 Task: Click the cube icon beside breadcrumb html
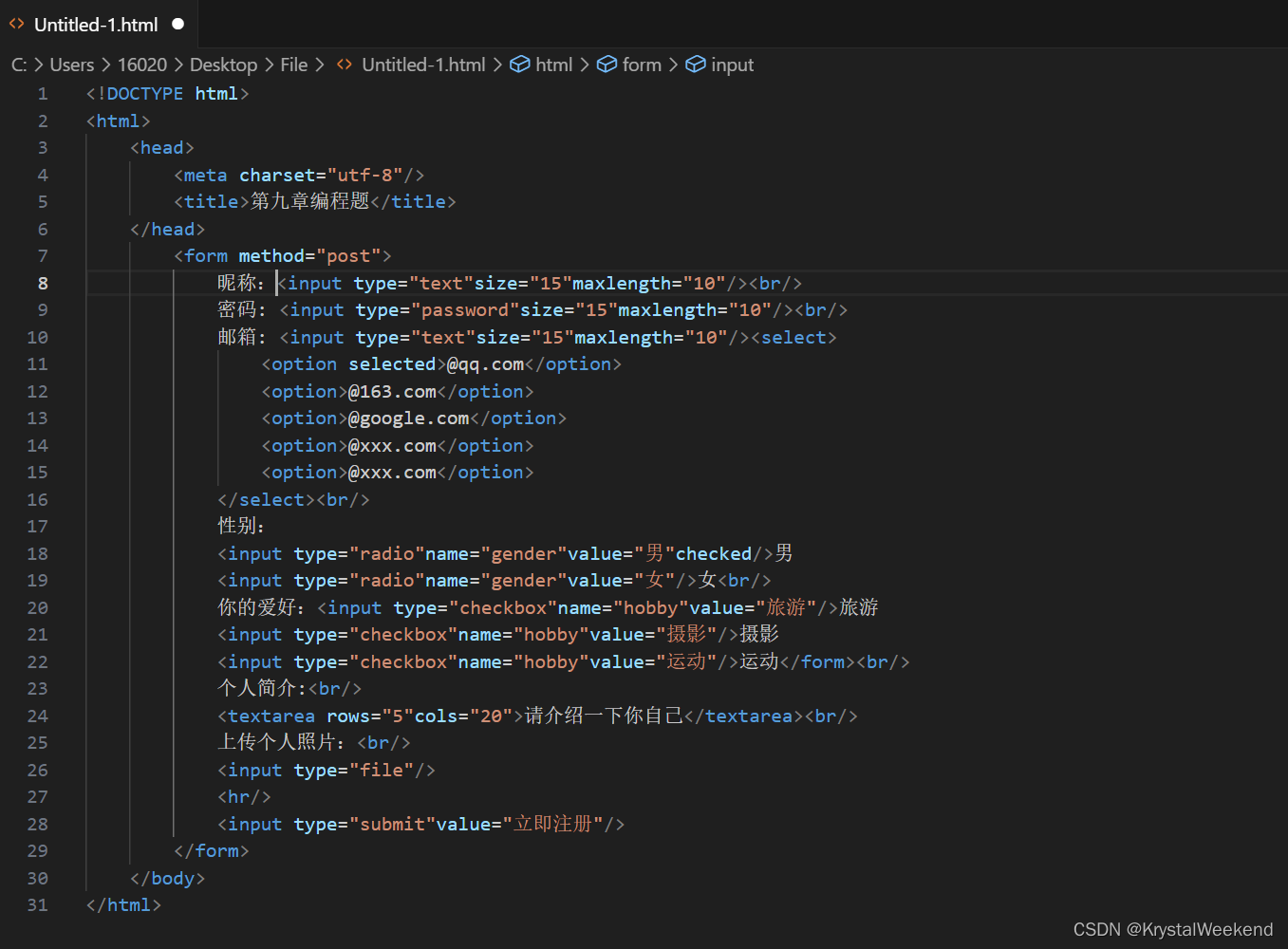click(x=520, y=65)
